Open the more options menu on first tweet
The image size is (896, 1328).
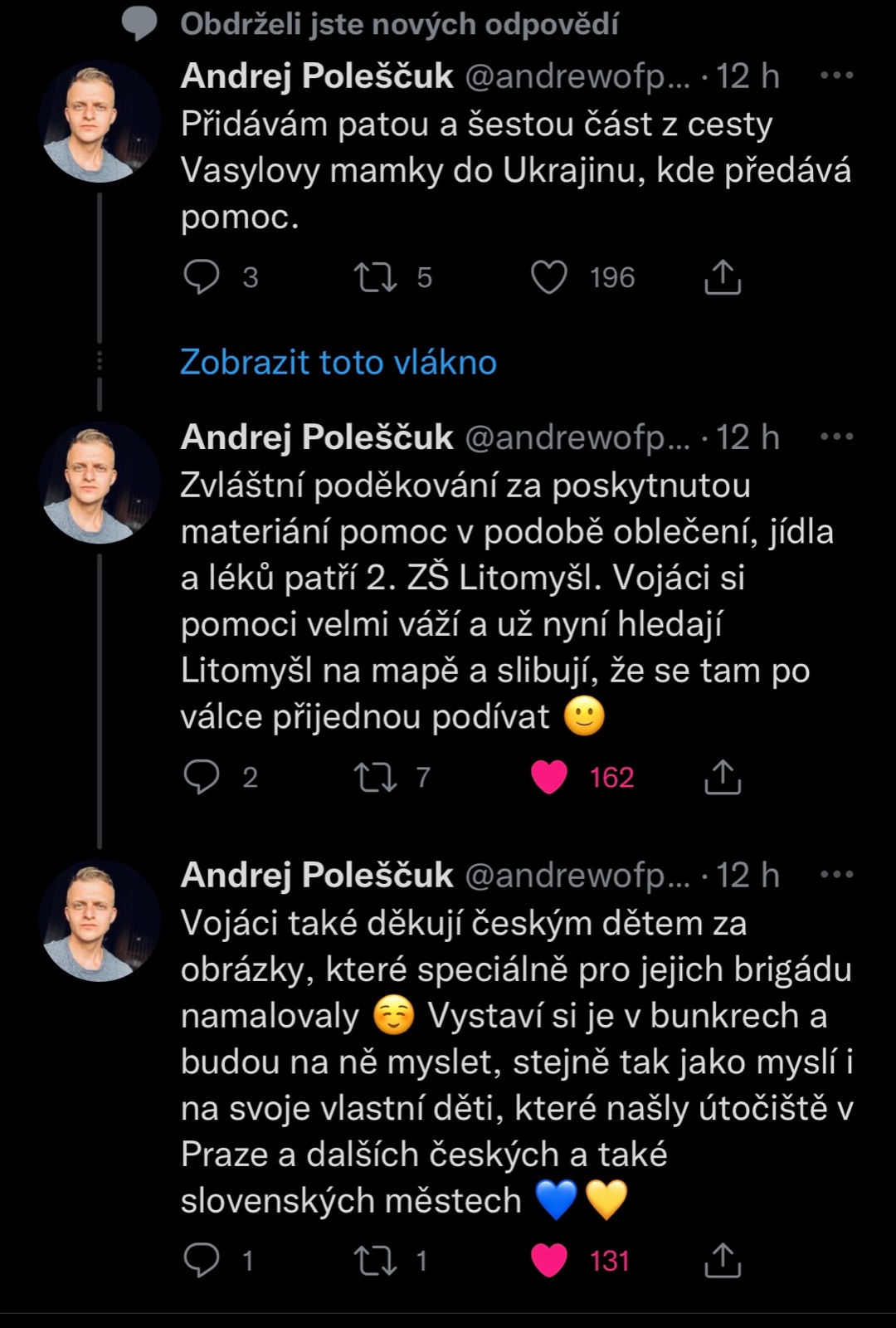pyautogui.click(x=836, y=76)
